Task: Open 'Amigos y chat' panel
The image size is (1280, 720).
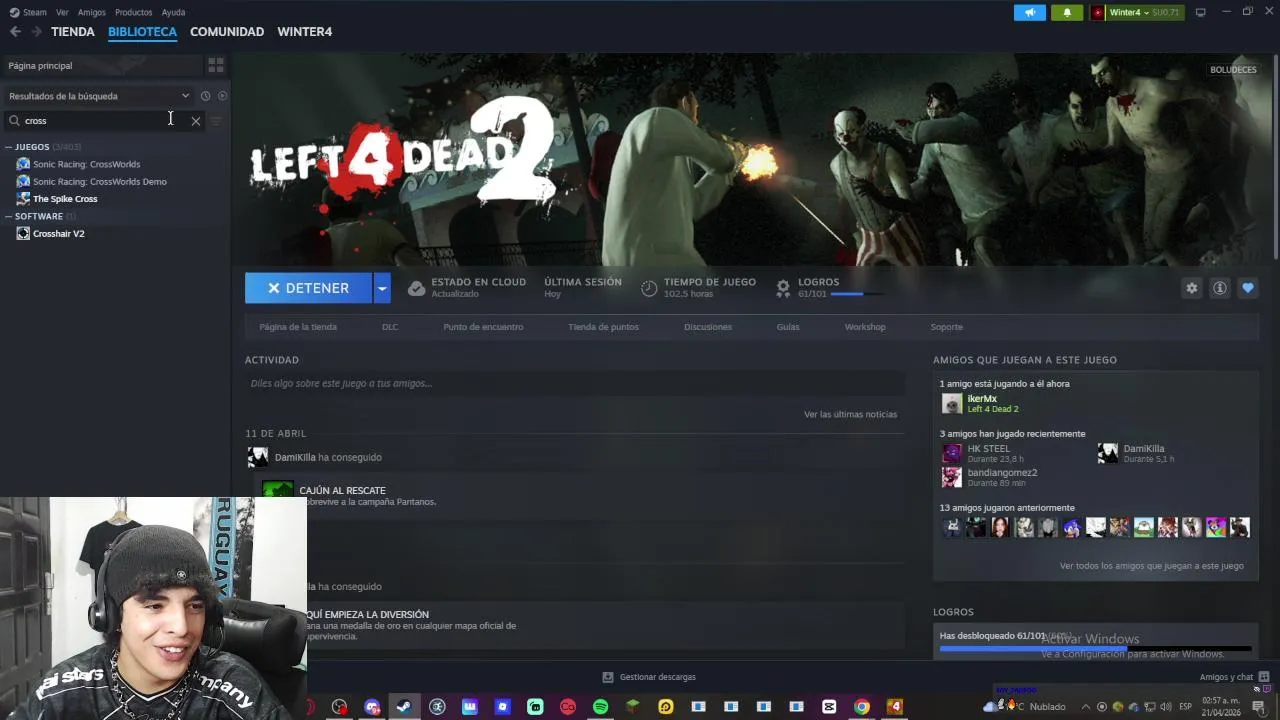Action: click(x=1234, y=678)
